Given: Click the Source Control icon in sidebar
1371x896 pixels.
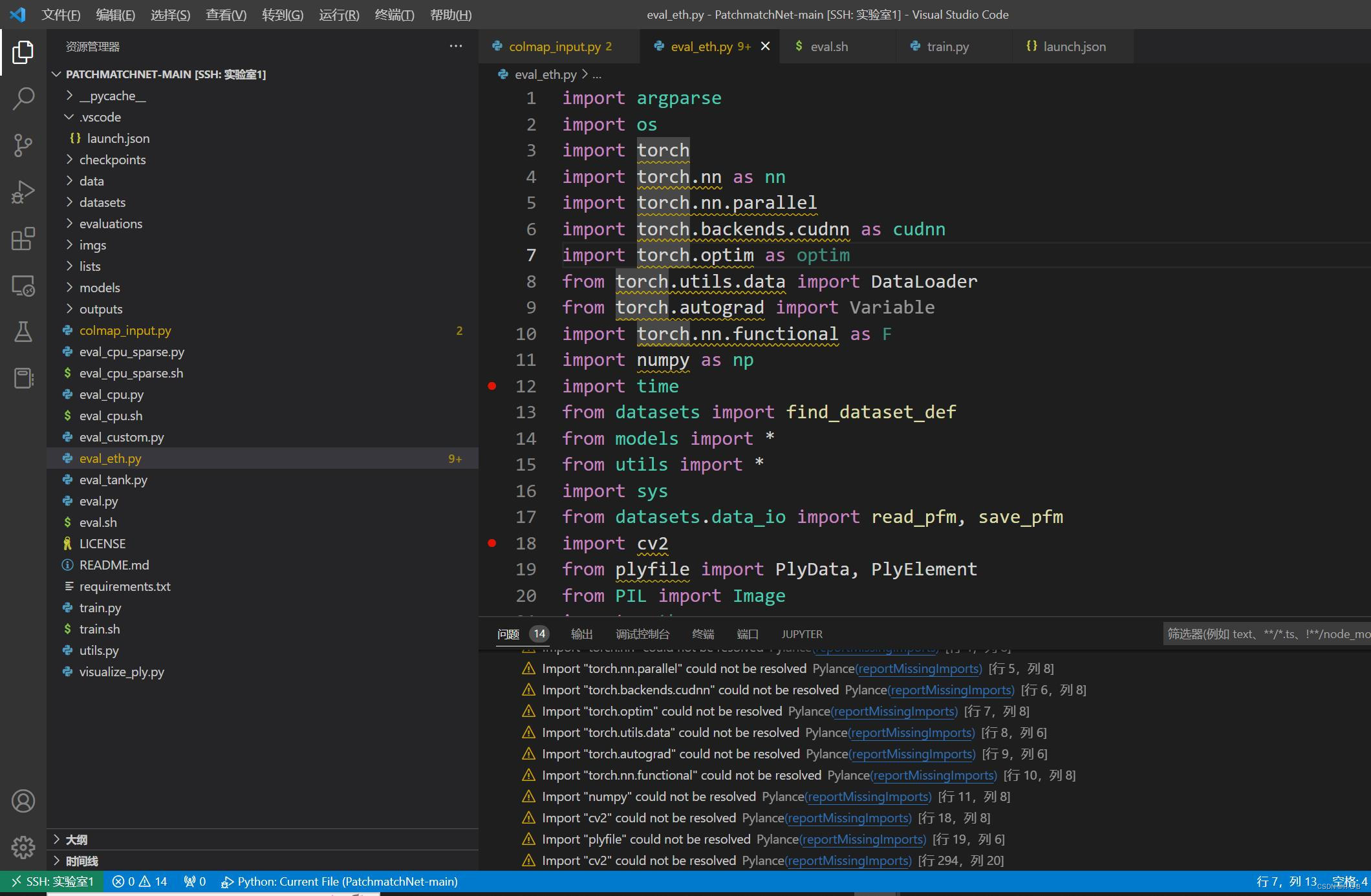Looking at the screenshot, I should point(22,144).
